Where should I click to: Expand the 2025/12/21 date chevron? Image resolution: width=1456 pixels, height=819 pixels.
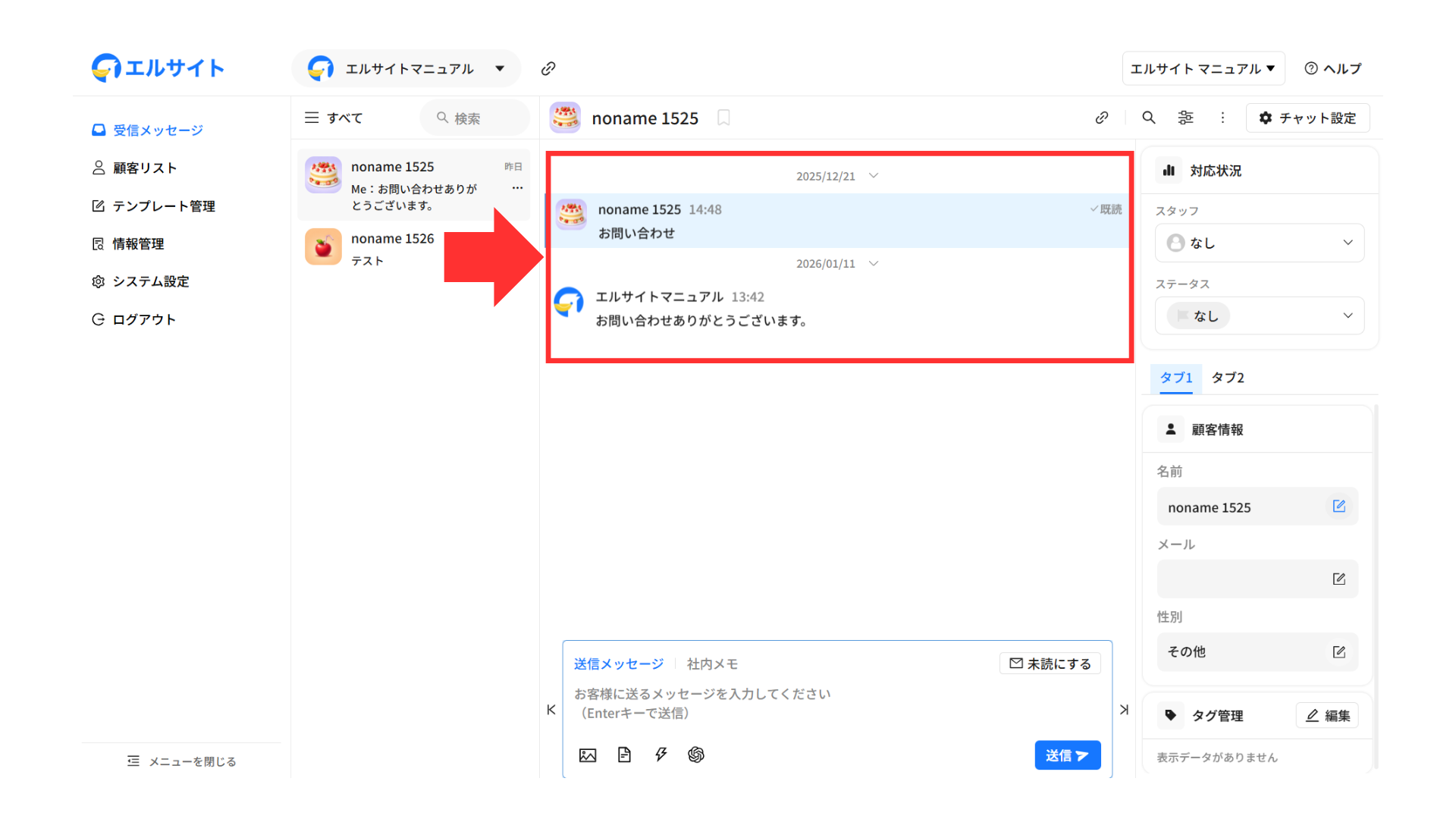(x=874, y=176)
